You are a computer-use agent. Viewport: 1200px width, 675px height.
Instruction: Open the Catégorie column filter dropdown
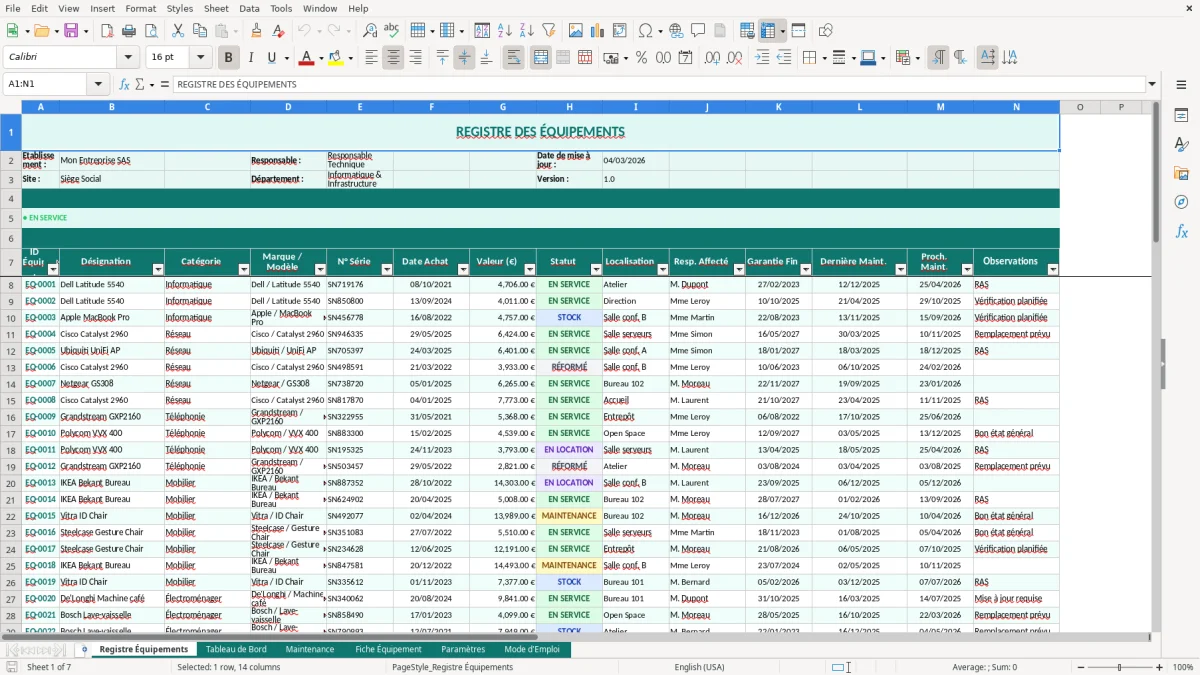click(x=244, y=269)
